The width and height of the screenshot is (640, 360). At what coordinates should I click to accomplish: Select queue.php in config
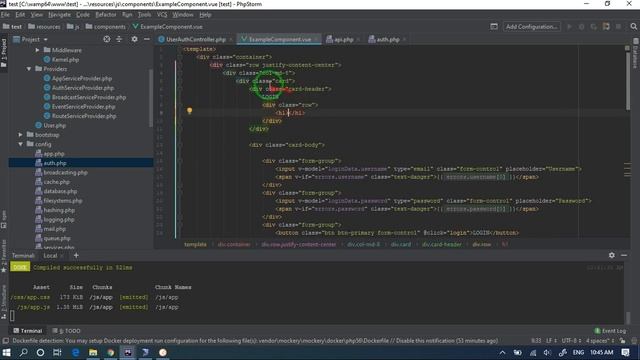[x=57, y=238]
